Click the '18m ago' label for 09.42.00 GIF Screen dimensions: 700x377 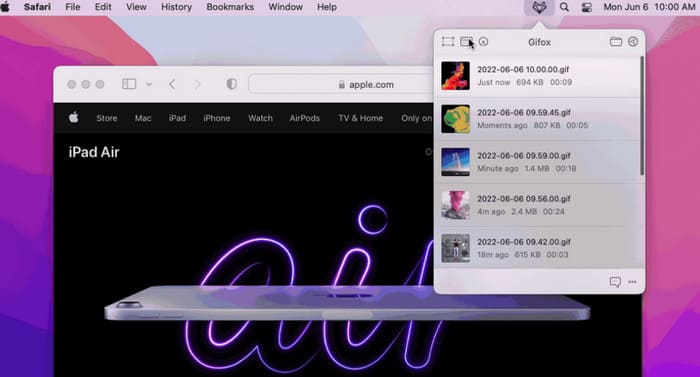pyautogui.click(x=493, y=255)
